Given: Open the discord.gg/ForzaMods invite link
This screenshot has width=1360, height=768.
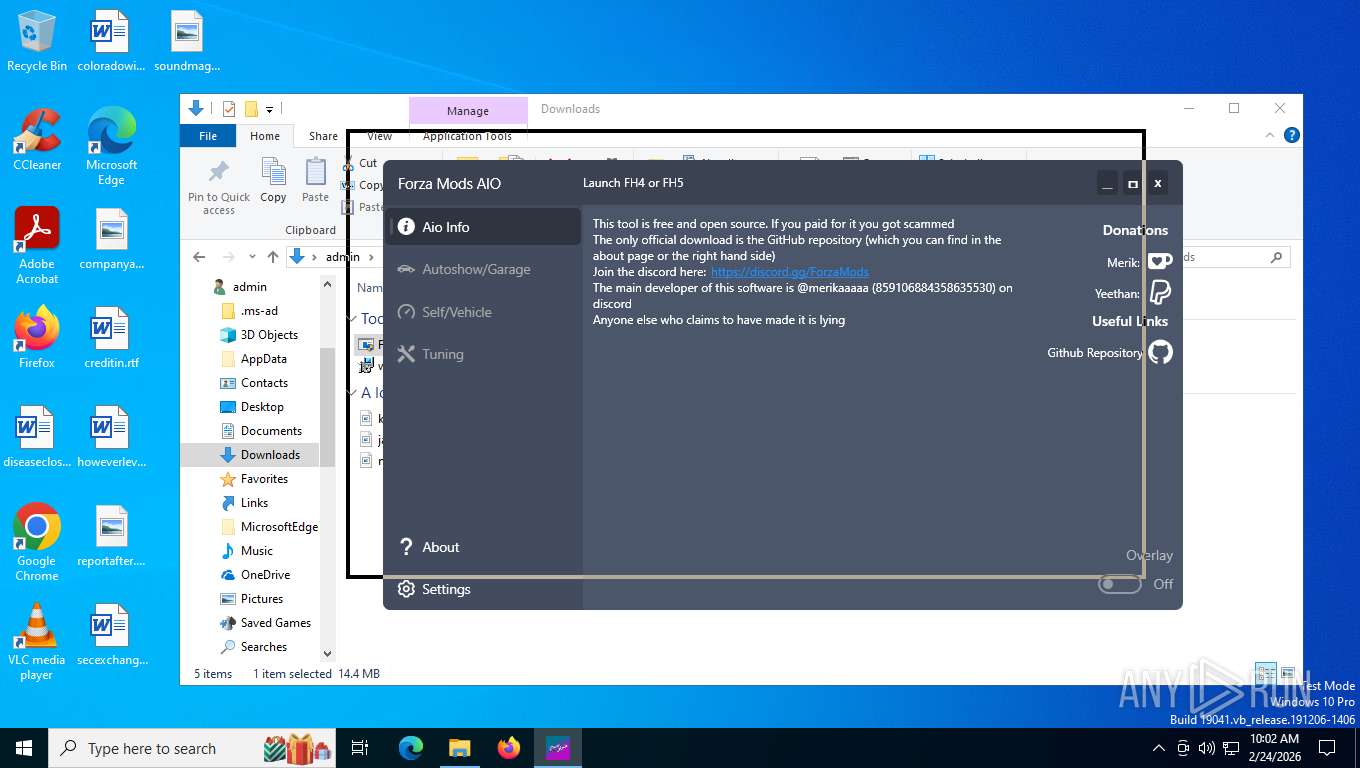Looking at the screenshot, I should [789, 272].
